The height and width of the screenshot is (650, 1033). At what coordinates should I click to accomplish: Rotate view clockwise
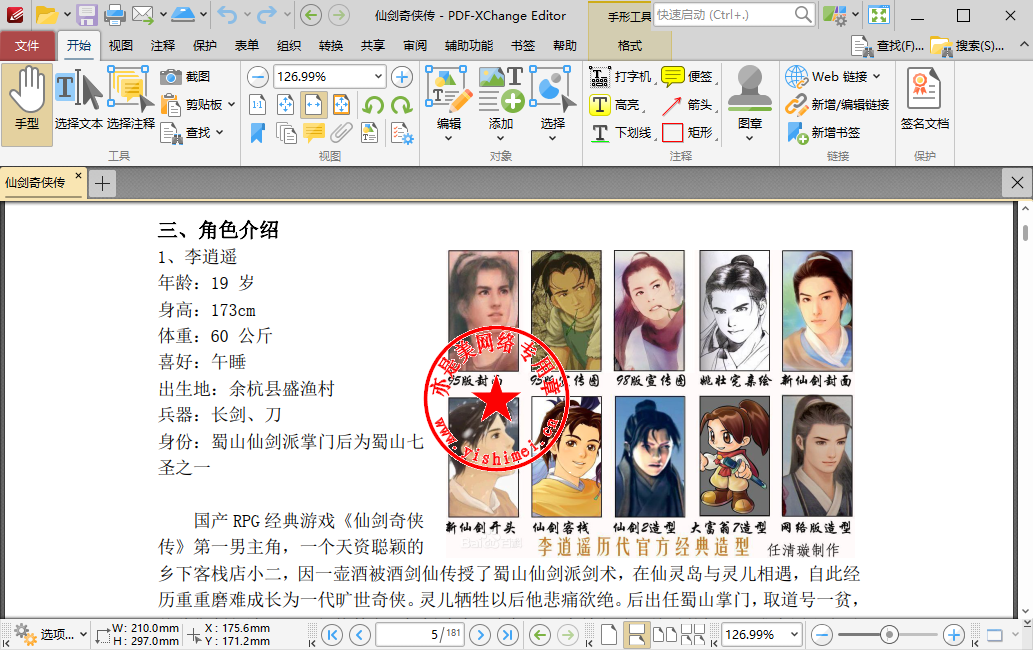[x=401, y=105]
